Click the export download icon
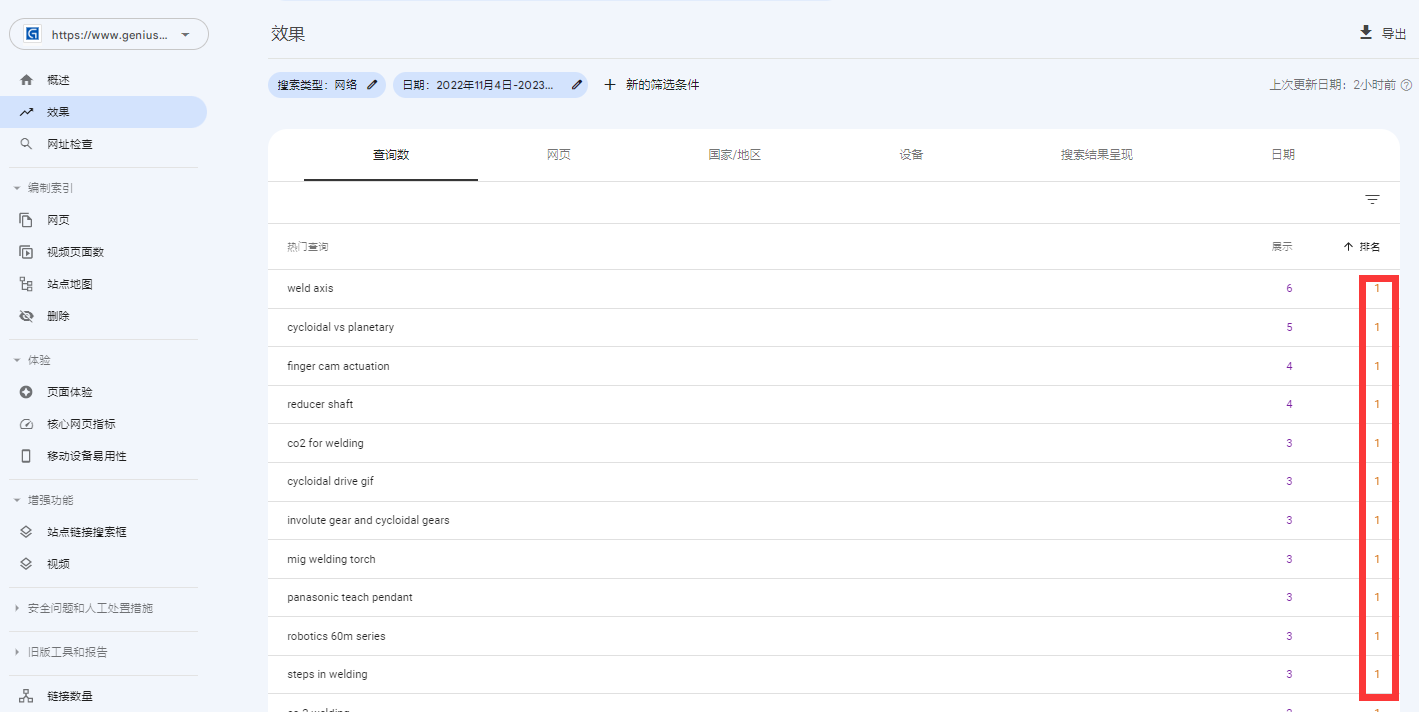Screen dimensions: 1419x712 click(x=1366, y=33)
